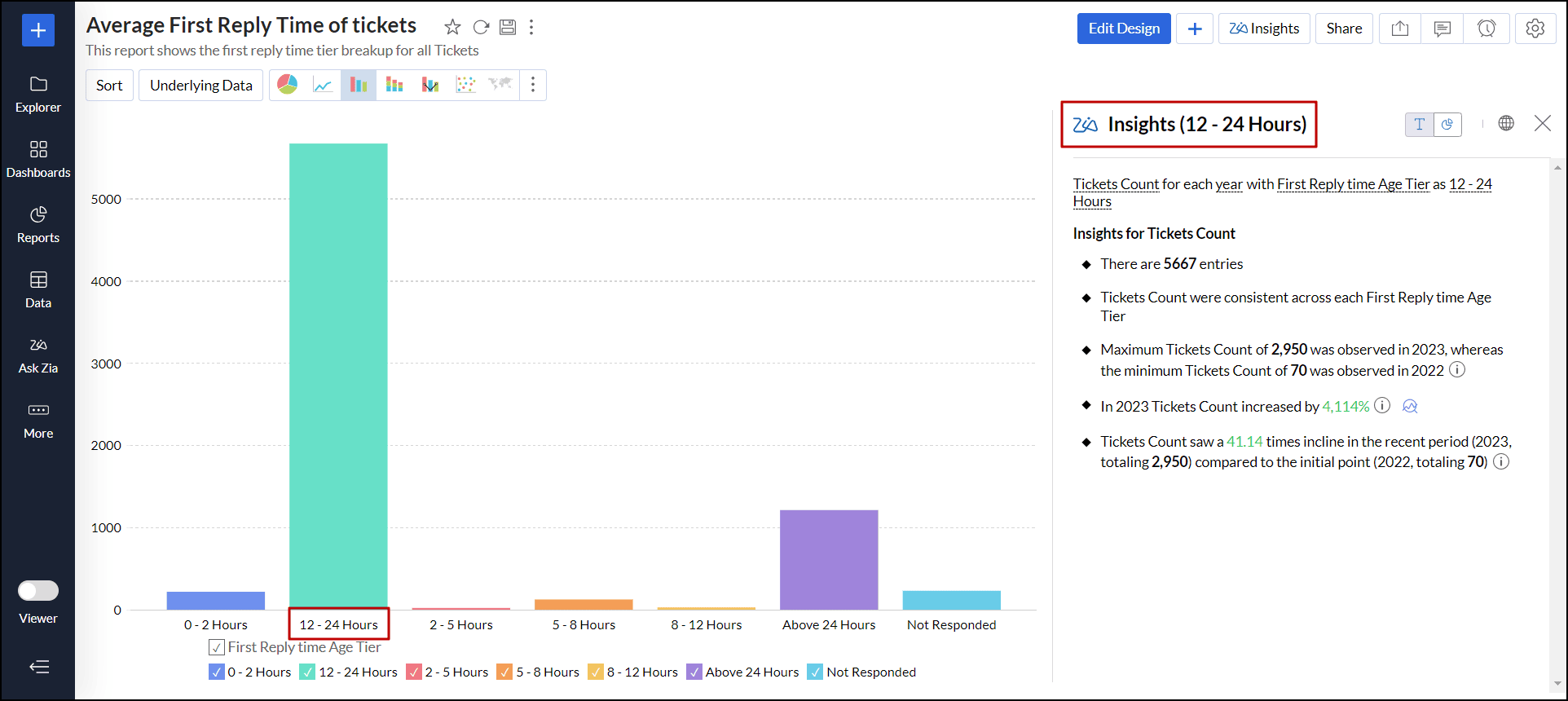Switch to the line chart icon
This screenshot has width=1568, height=701.
323,85
